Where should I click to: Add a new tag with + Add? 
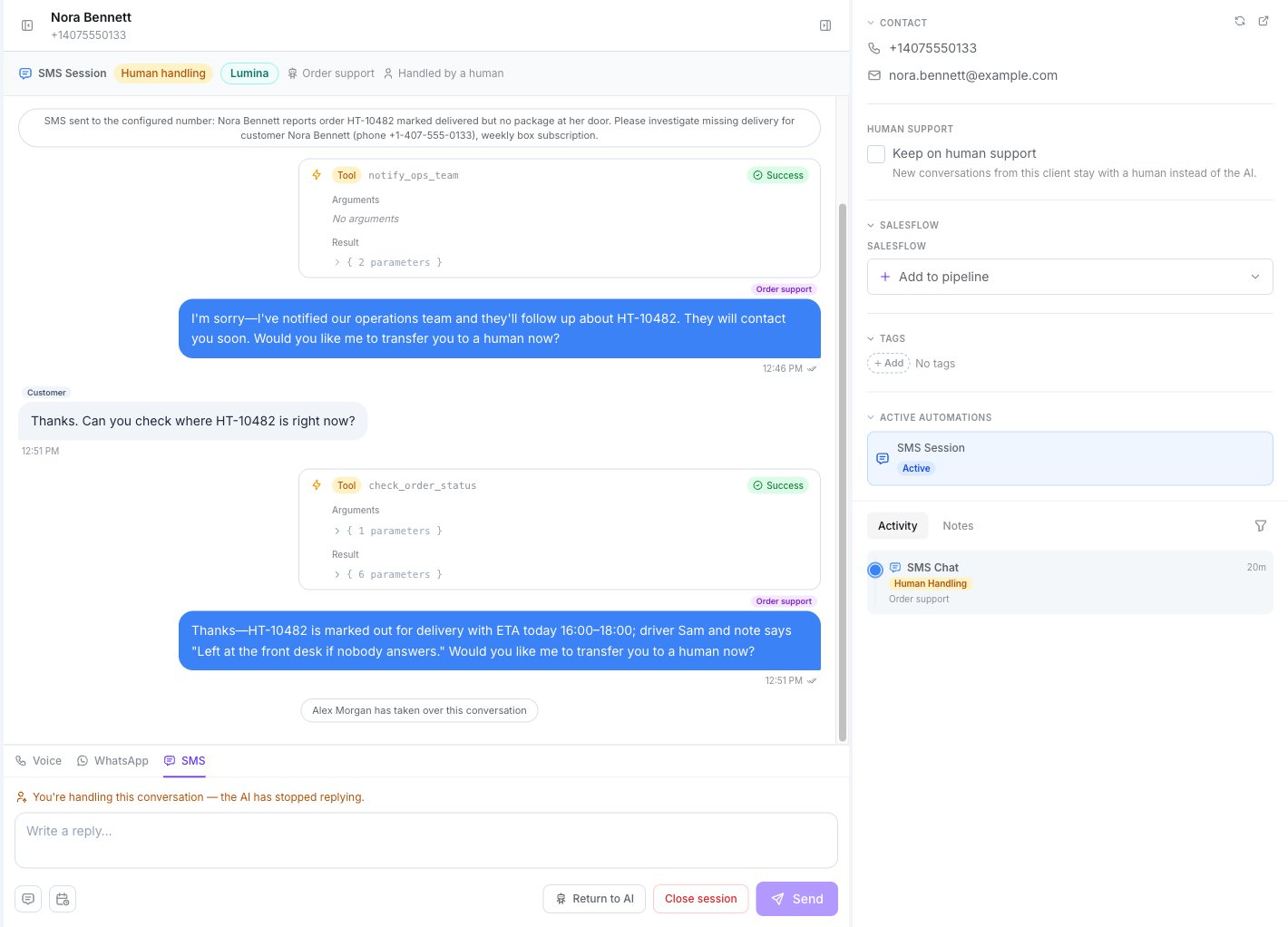click(x=889, y=363)
